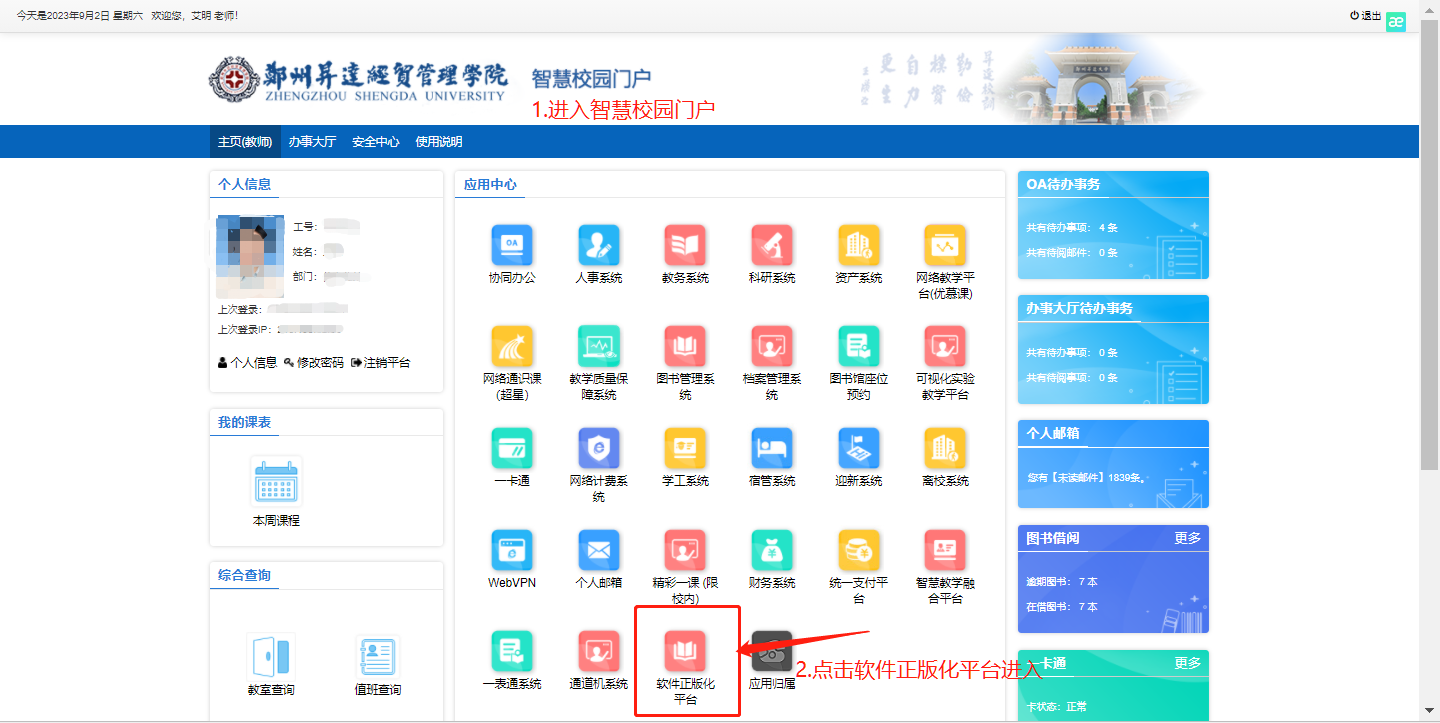Click the teal æ extension icon
This screenshot has width=1440, height=723.
coord(1396,21)
